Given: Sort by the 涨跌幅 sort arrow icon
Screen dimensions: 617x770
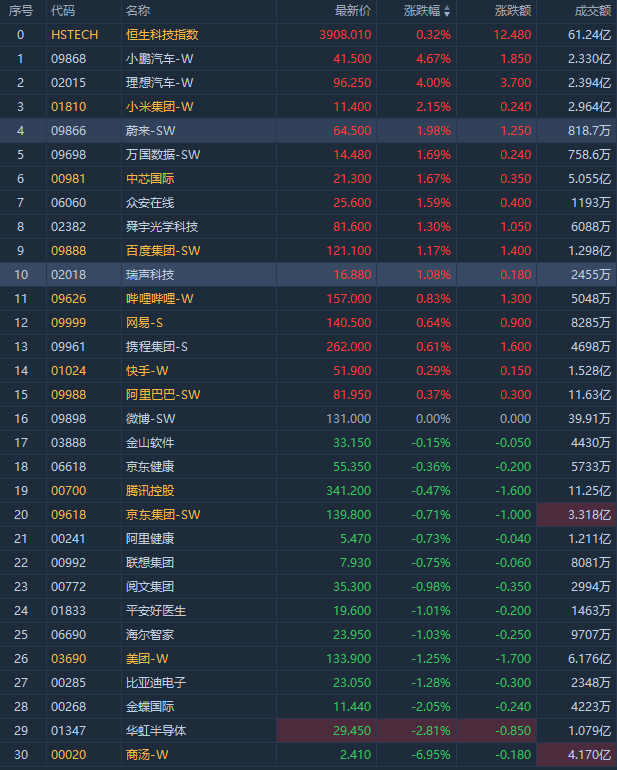Looking at the screenshot, I should (x=447, y=11).
